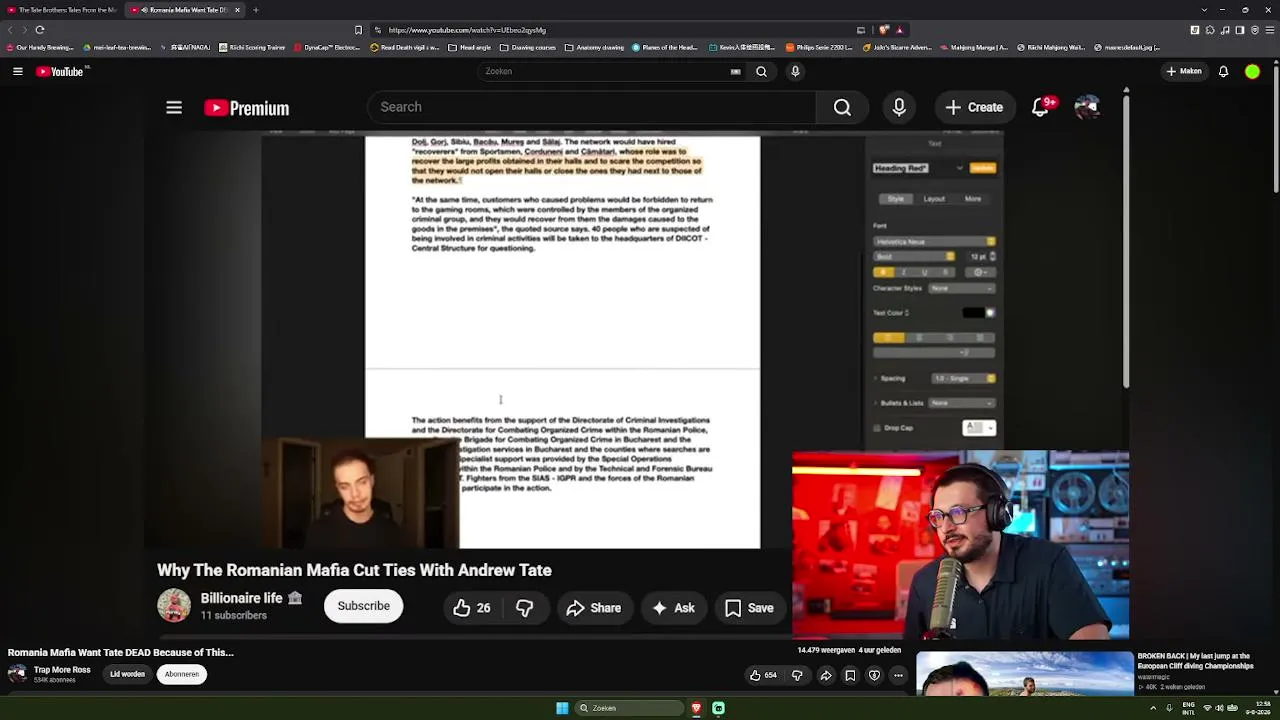Screen dimensions: 1280x720
Task: Click the thanks heart-dollar icon
Action: click(x=874, y=676)
